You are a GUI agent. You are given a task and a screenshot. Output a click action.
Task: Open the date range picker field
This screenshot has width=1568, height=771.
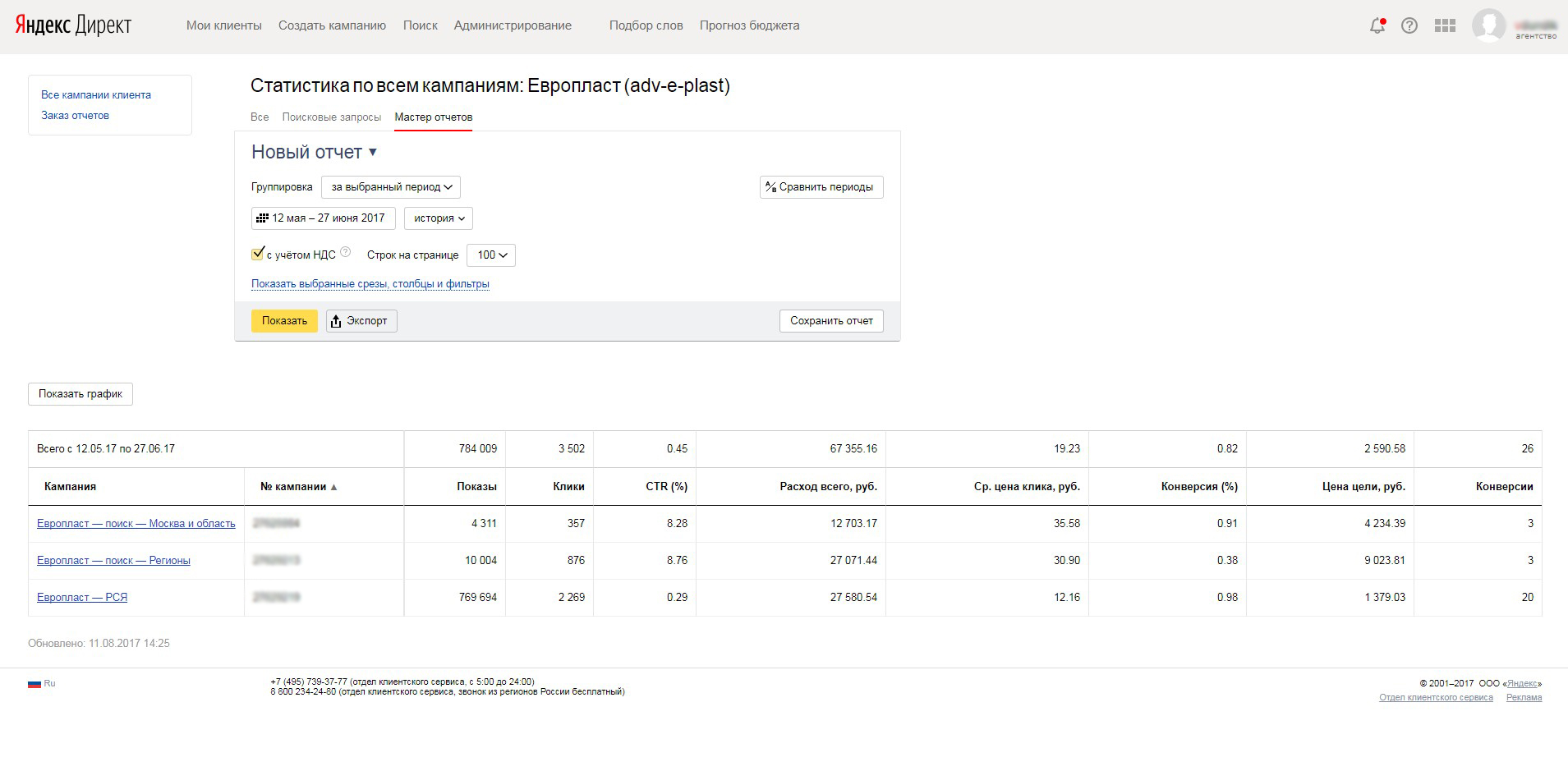click(323, 218)
